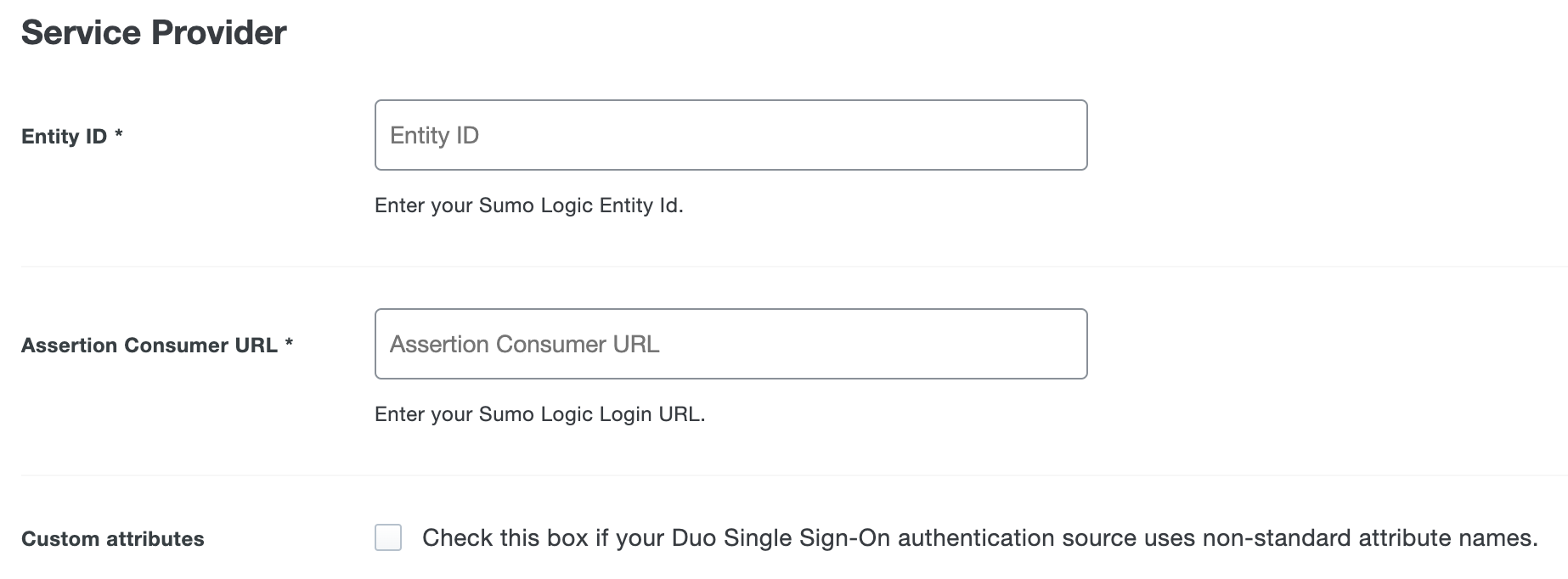Select the Service Provider heading
The width and height of the screenshot is (1568, 579).
click(x=155, y=32)
